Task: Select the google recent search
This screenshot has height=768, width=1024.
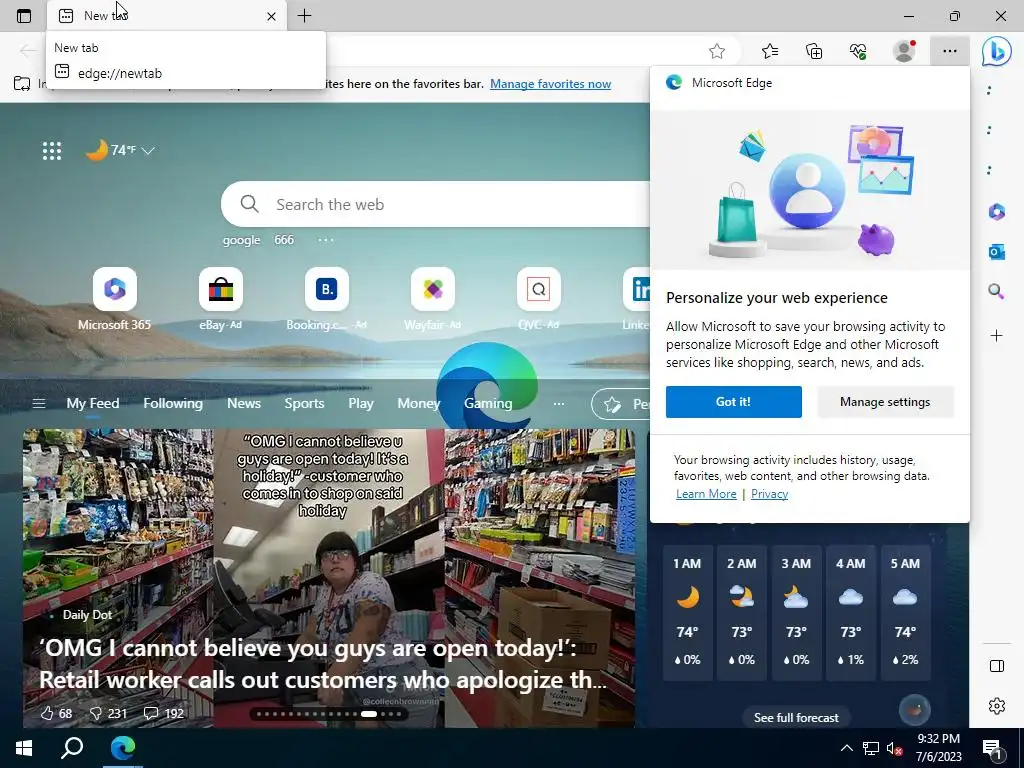Action: pyautogui.click(x=241, y=240)
